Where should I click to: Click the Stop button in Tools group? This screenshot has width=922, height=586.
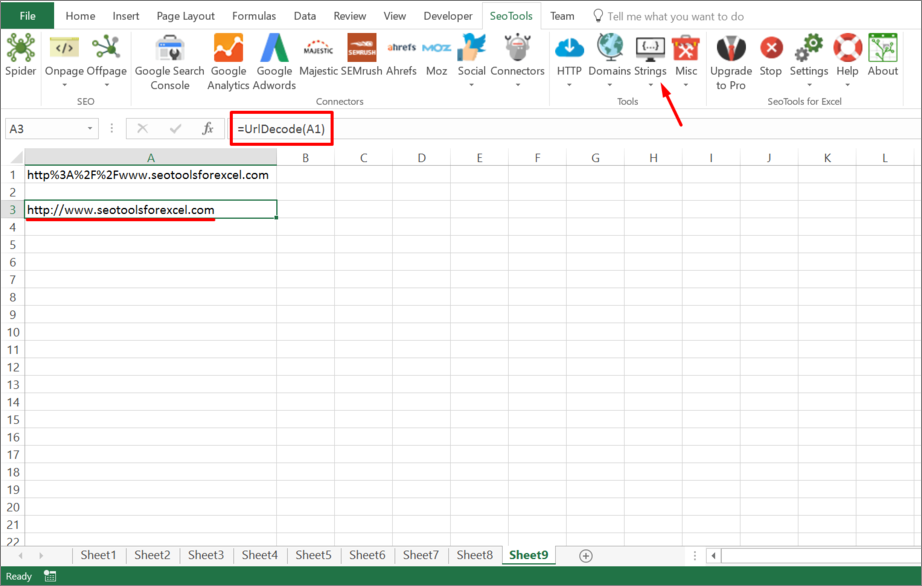click(770, 55)
